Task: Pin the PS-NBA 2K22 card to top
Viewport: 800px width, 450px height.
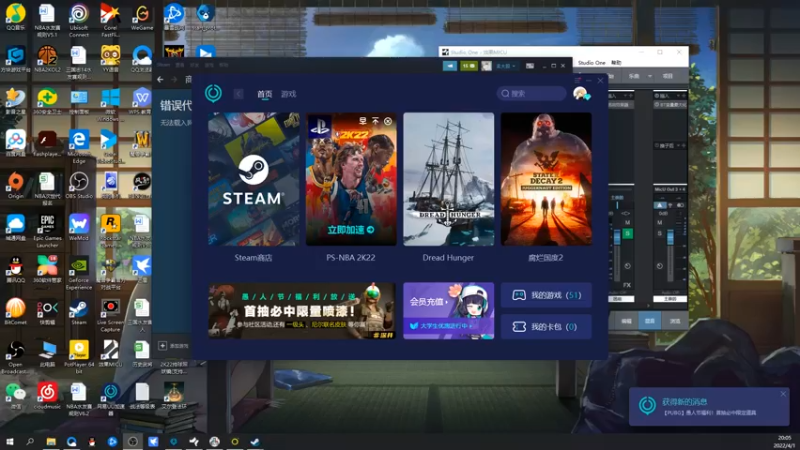Action: 375,121
